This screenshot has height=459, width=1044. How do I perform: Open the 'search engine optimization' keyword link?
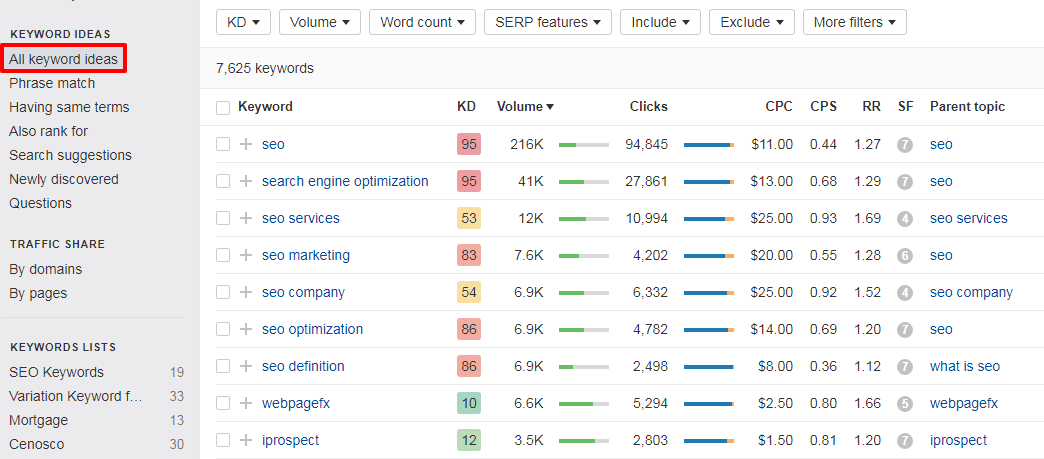click(x=345, y=181)
